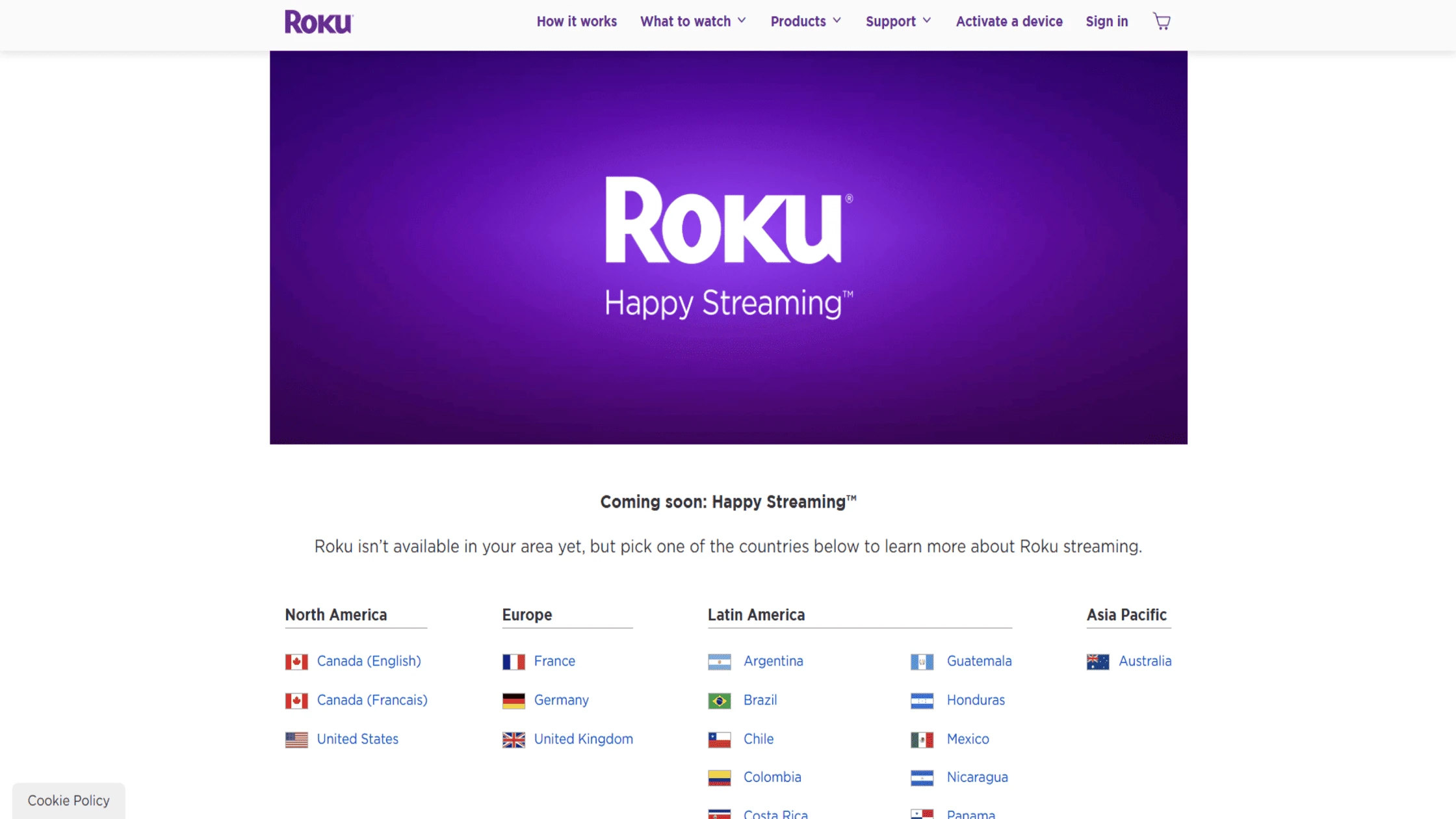Click the United Kingdom flag icon
Screen dimensions: 1456x819
(x=514, y=739)
